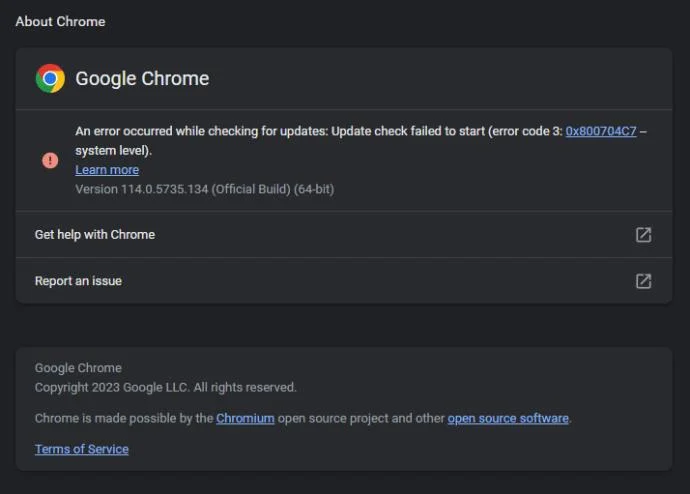Follow the Learn more link
Image resolution: width=690 pixels, height=494 pixels.
click(x=107, y=170)
